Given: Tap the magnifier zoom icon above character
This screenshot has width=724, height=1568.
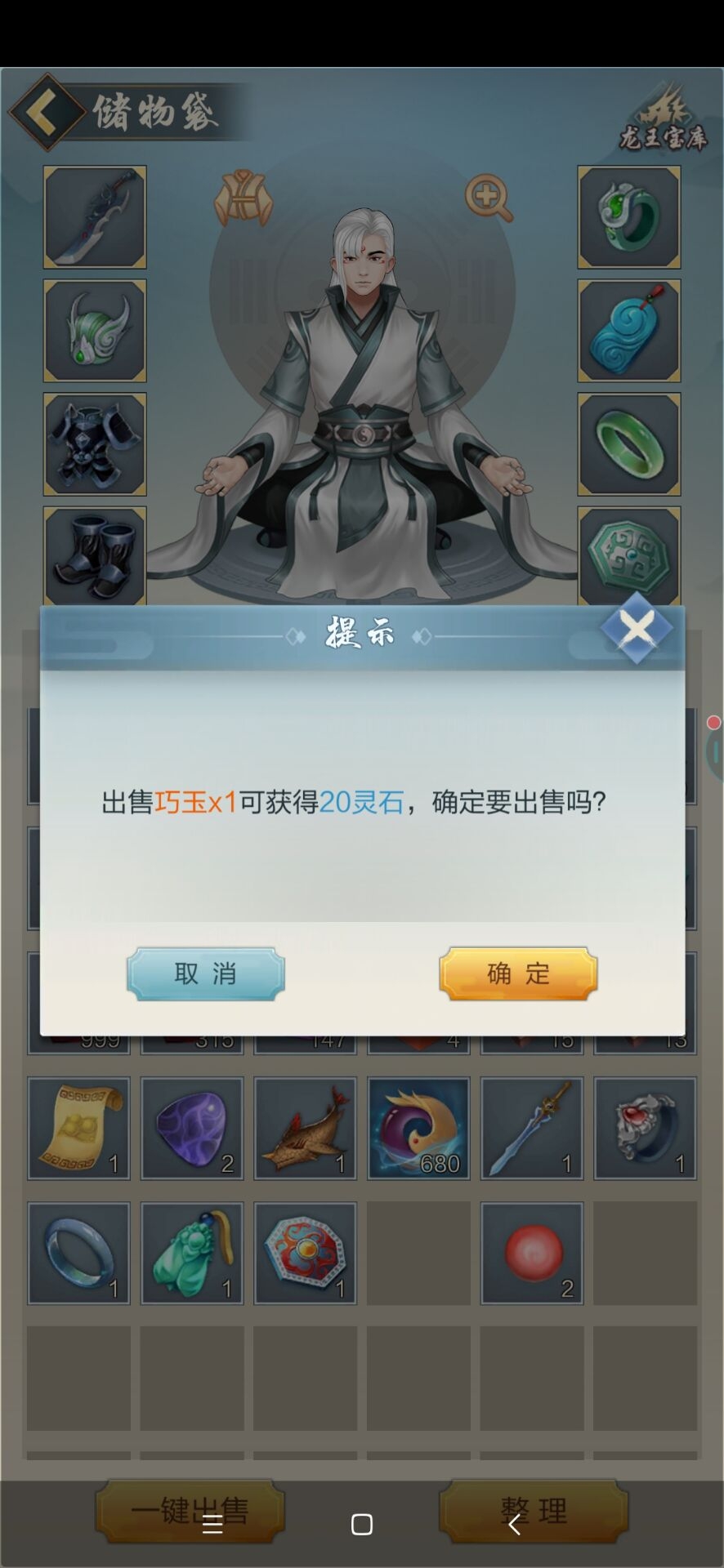Looking at the screenshot, I should pyautogui.click(x=489, y=198).
